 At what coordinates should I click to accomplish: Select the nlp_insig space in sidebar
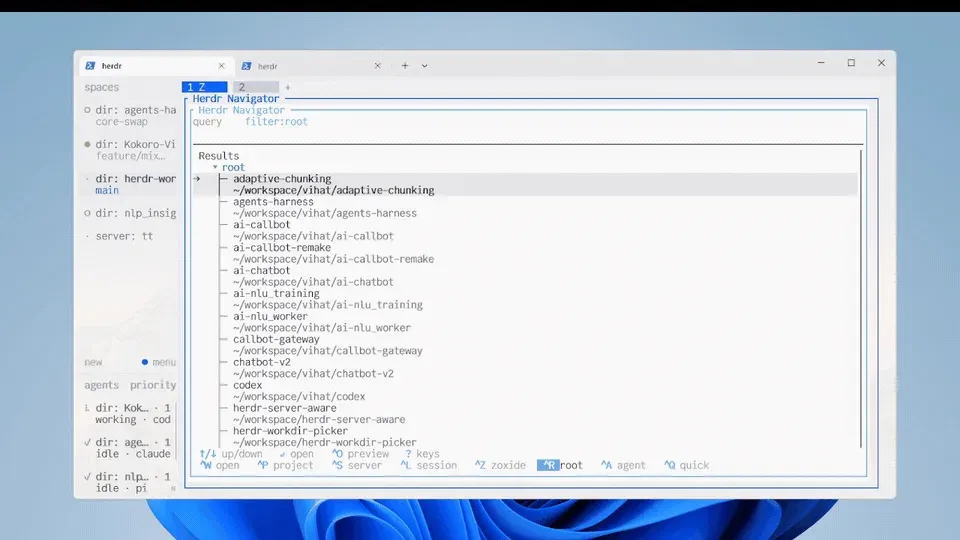click(x=130, y=213)
